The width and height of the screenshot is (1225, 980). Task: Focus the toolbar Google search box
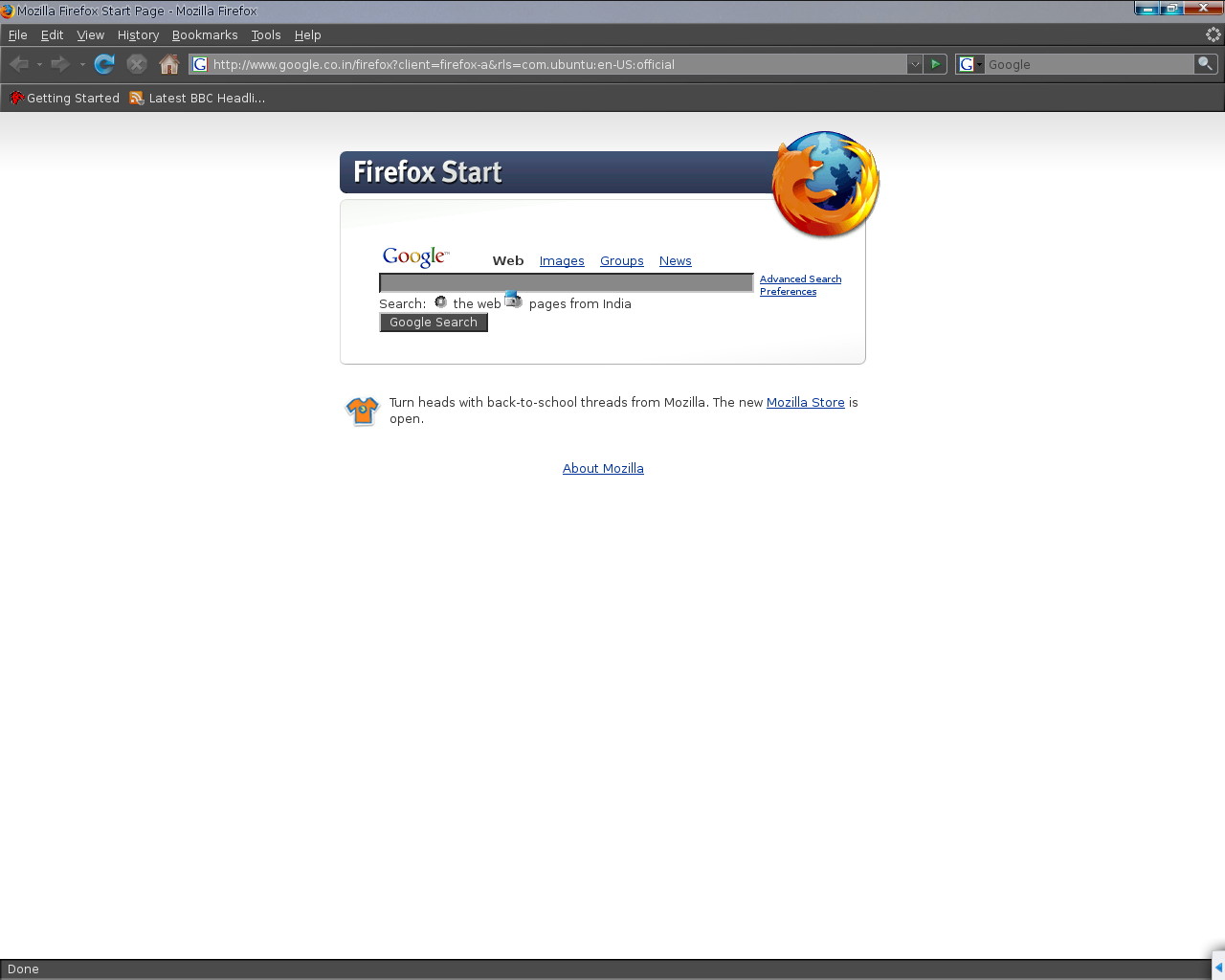coord(1090,64)
